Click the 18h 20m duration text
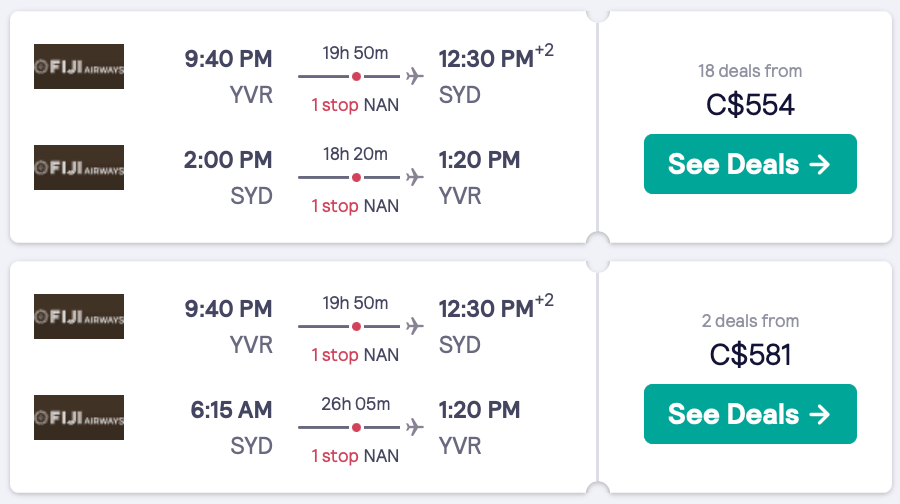 click(x=355, y=153)
